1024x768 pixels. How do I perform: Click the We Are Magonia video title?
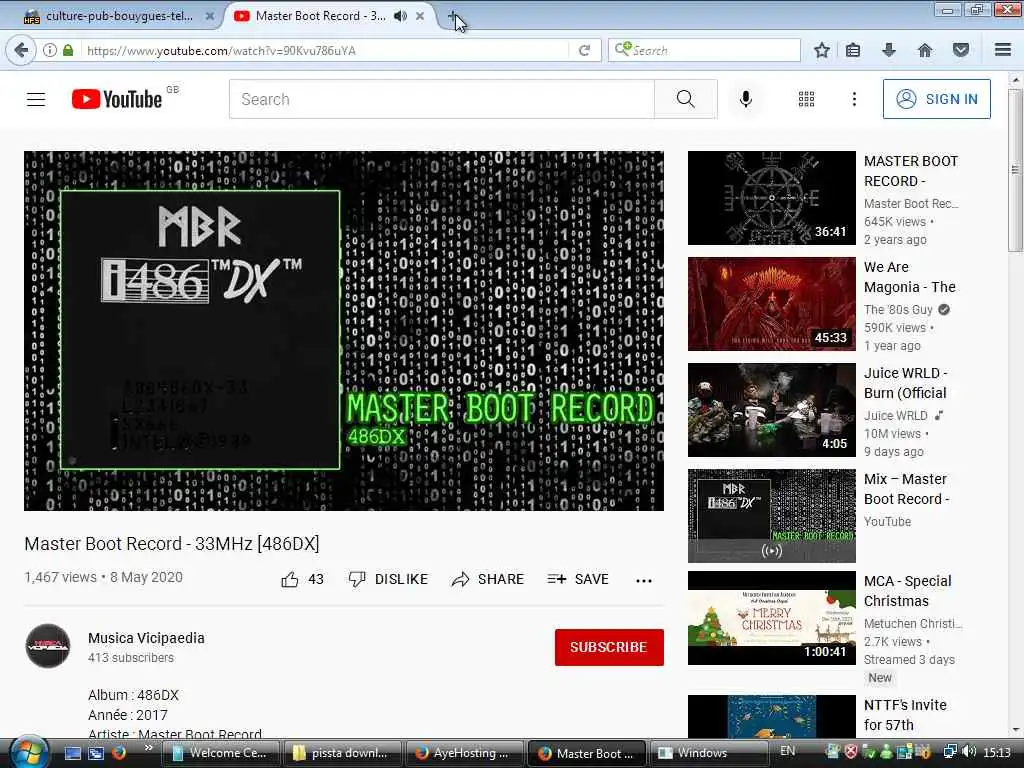click(x=910, y=277)
